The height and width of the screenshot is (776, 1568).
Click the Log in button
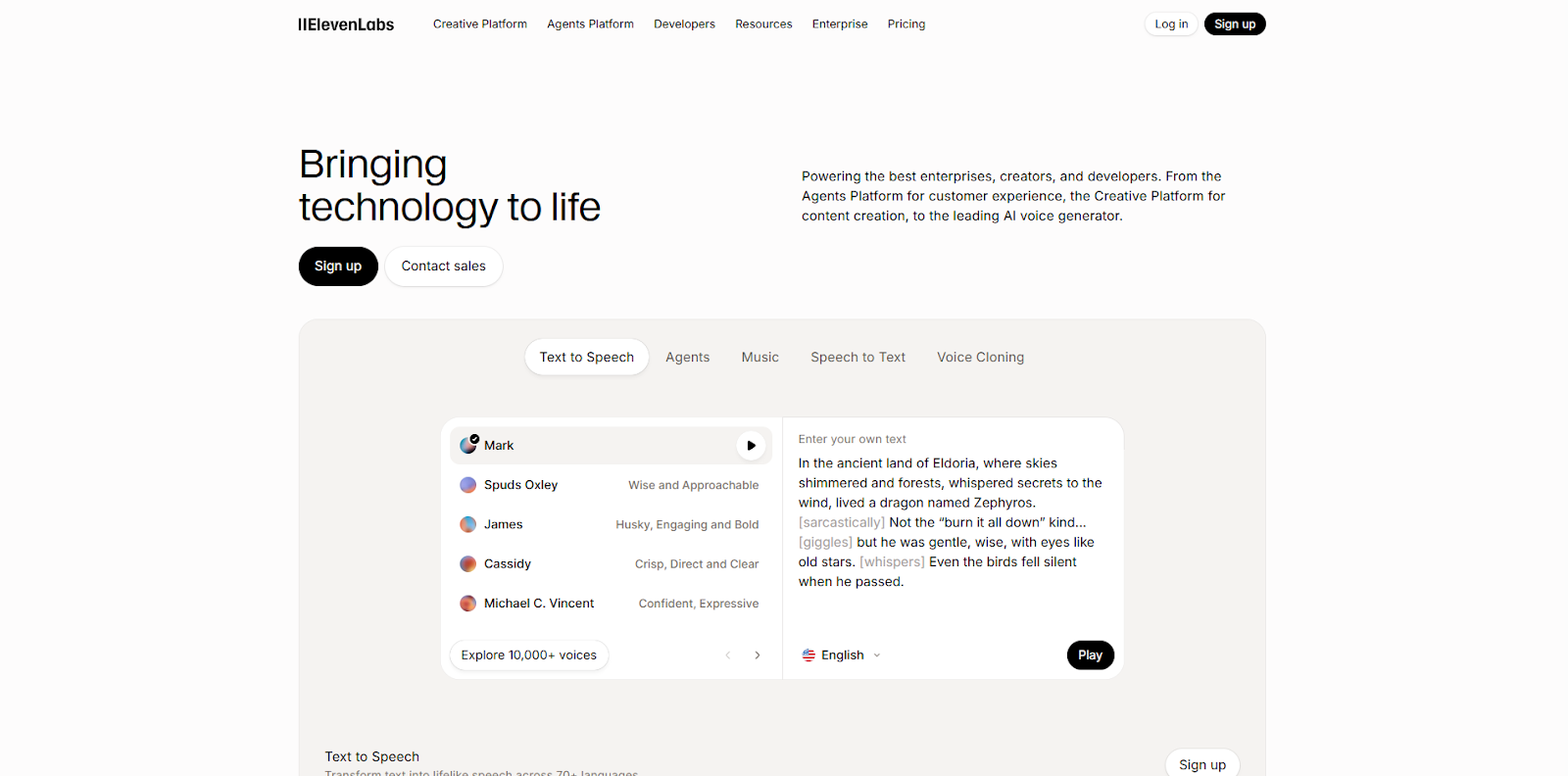pos(1171,24)
